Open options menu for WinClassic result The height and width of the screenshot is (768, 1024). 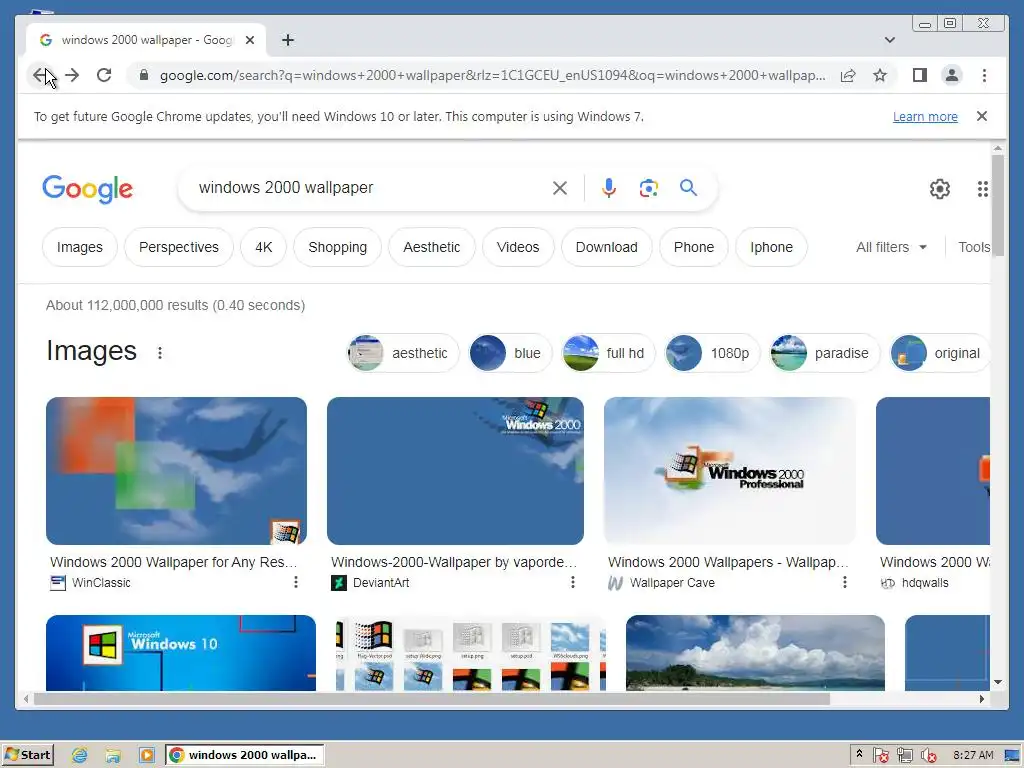[296, 582]
